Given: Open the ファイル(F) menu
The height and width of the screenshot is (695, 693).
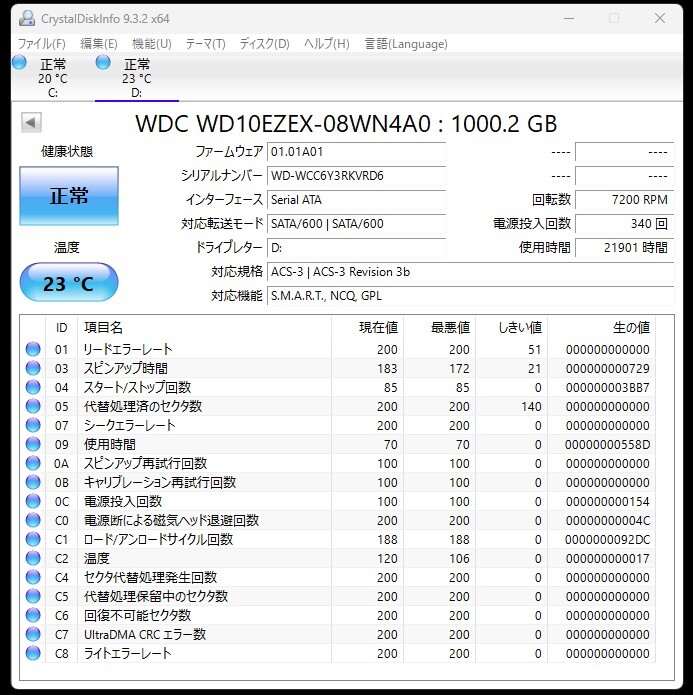Looking at the screenshot, I should (42, 44).
